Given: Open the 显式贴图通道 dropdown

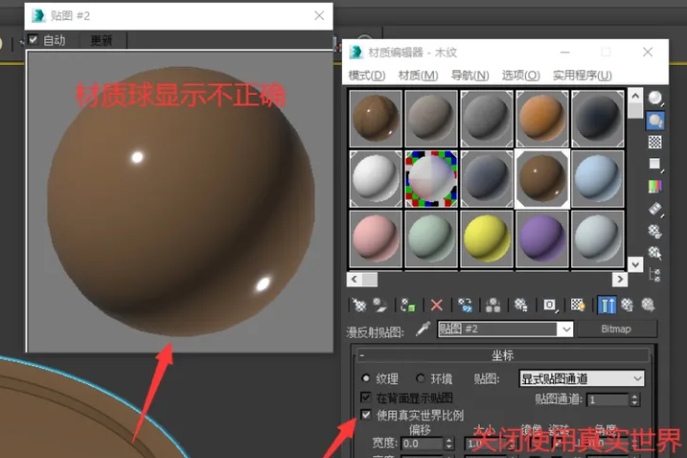Looking at the screenshot, I should pos(581,379).
